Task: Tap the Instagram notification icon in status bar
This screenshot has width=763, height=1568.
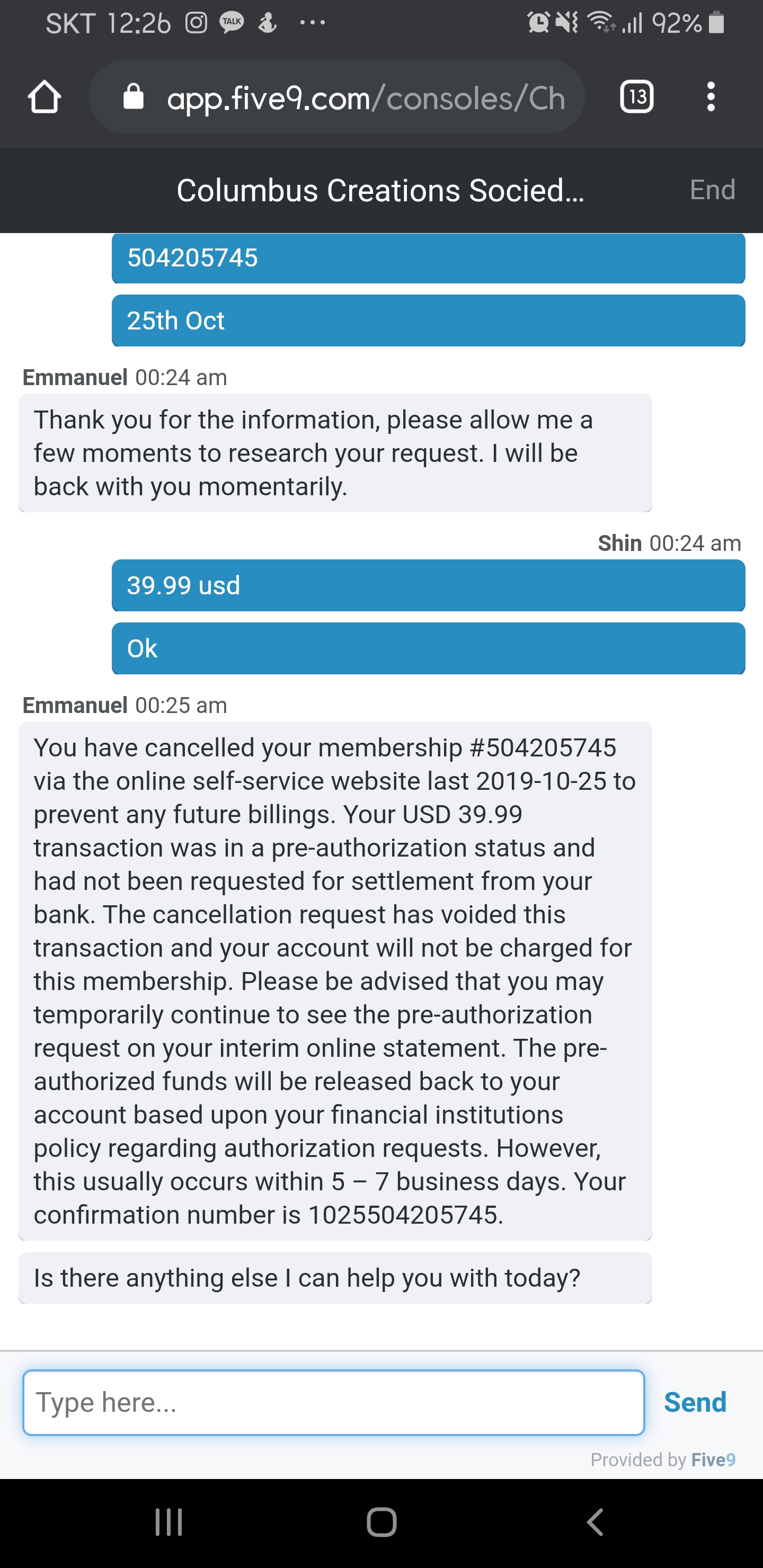Action: pyautogui.click(x=196, y=23)
